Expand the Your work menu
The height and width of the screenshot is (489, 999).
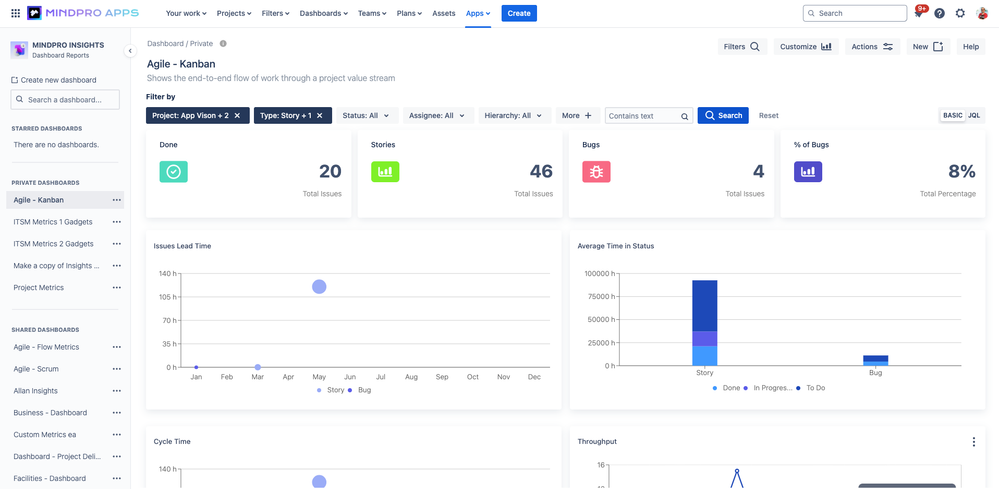186,13
